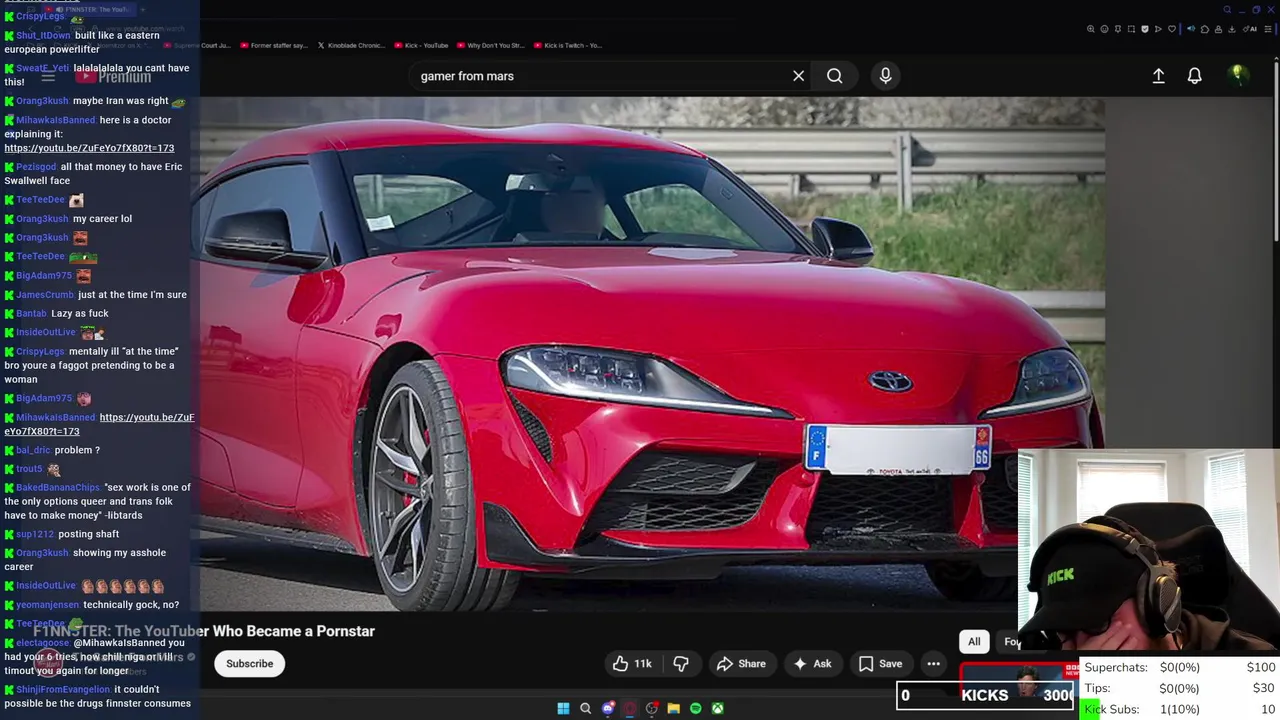Open the YouTube account avatar menu
1280x720 pixels.
tap(1237, 75)
